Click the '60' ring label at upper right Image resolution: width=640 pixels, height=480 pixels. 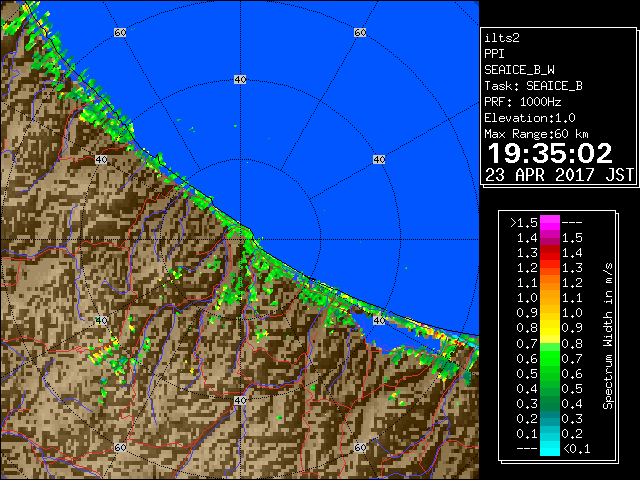point(360,32)
